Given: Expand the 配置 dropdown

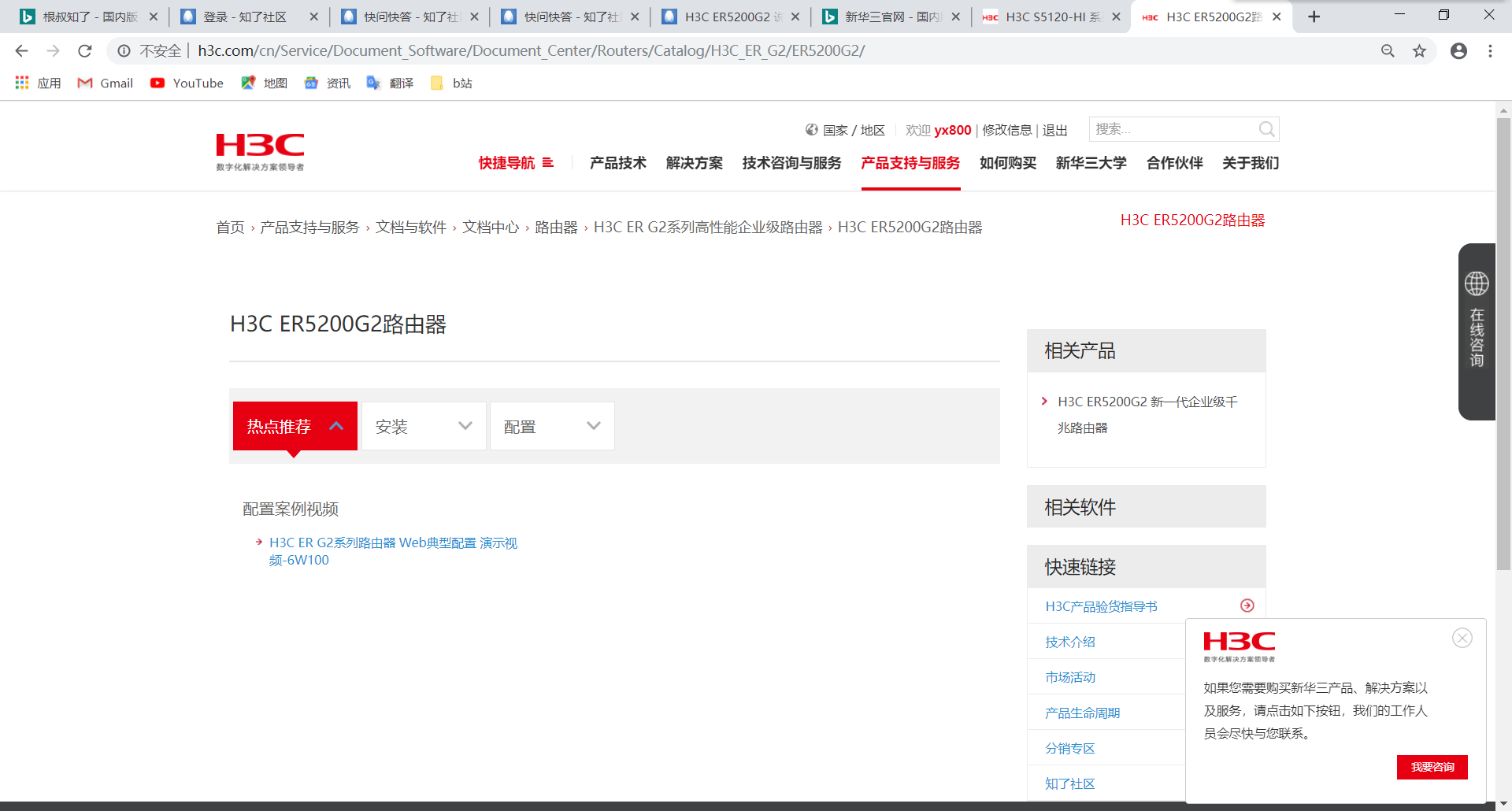Looking at the screenshot, I should pyautogui.click(x=552, y=426).
